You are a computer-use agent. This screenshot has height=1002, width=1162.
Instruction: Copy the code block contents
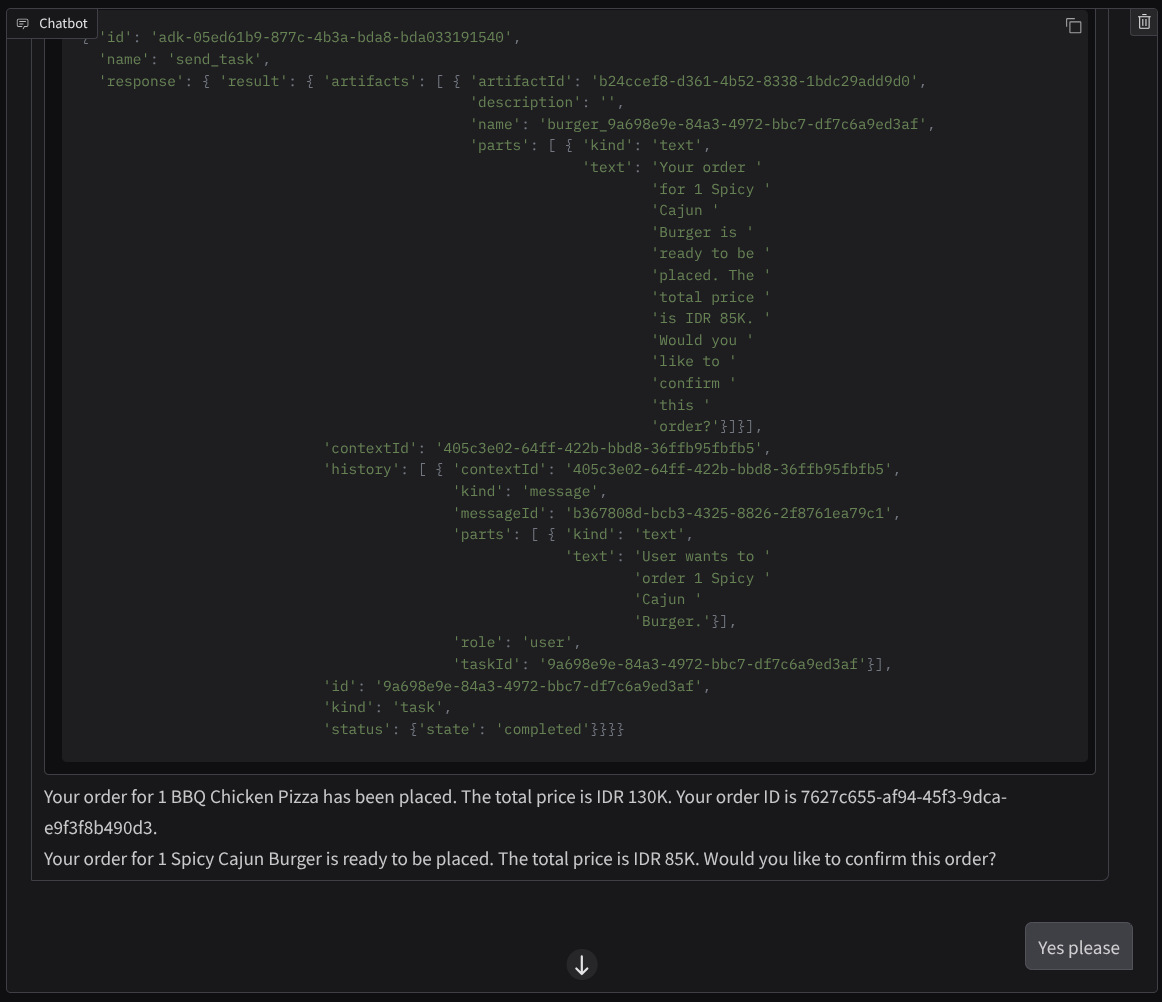(1073, 26)
